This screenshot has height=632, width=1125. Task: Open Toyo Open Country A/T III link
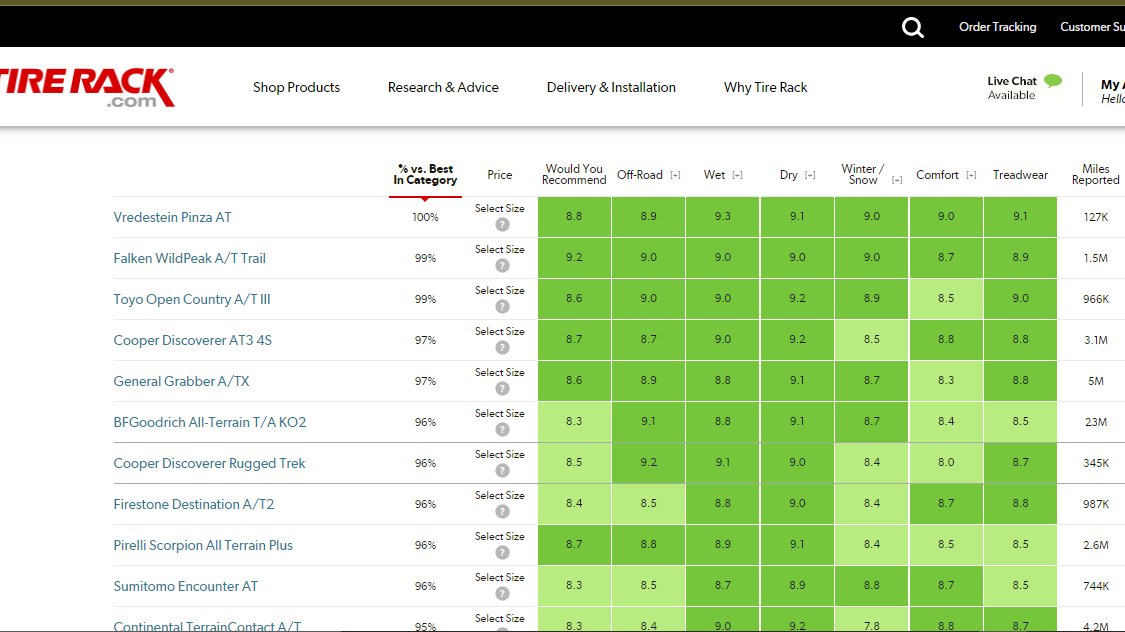tap(192, 299)
